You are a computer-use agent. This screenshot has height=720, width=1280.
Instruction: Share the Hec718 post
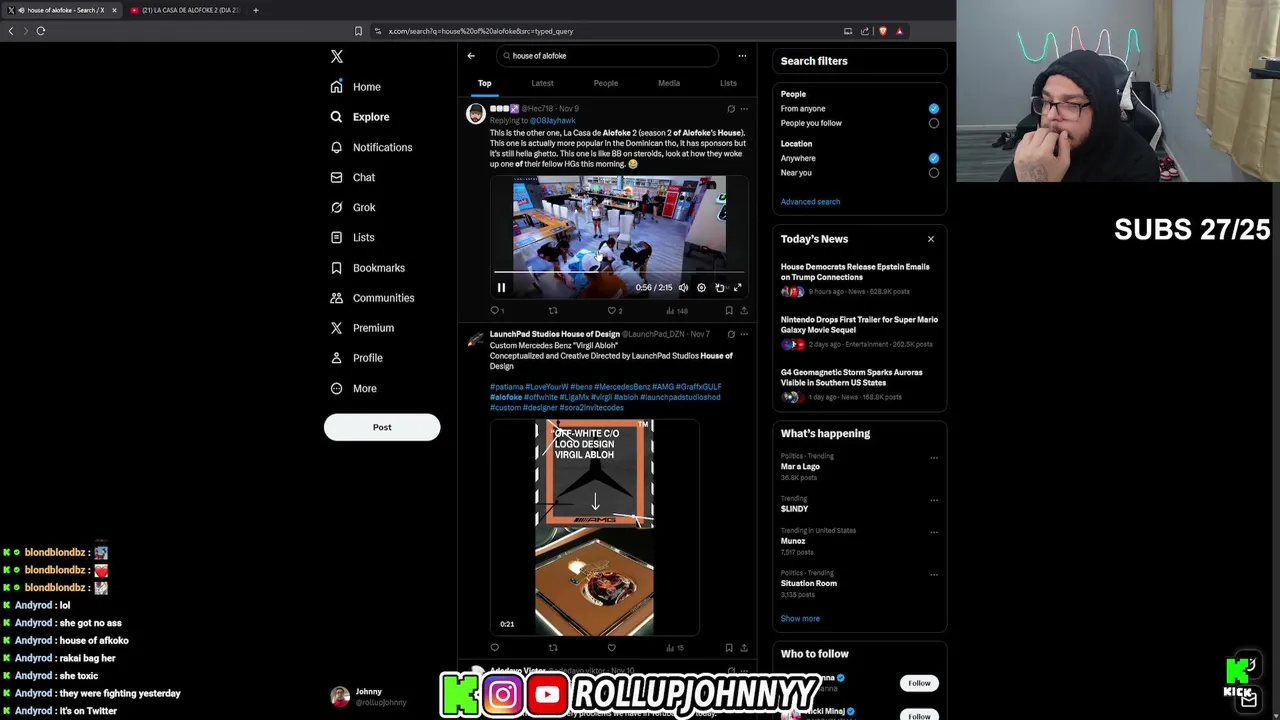(x=744, y=311)
